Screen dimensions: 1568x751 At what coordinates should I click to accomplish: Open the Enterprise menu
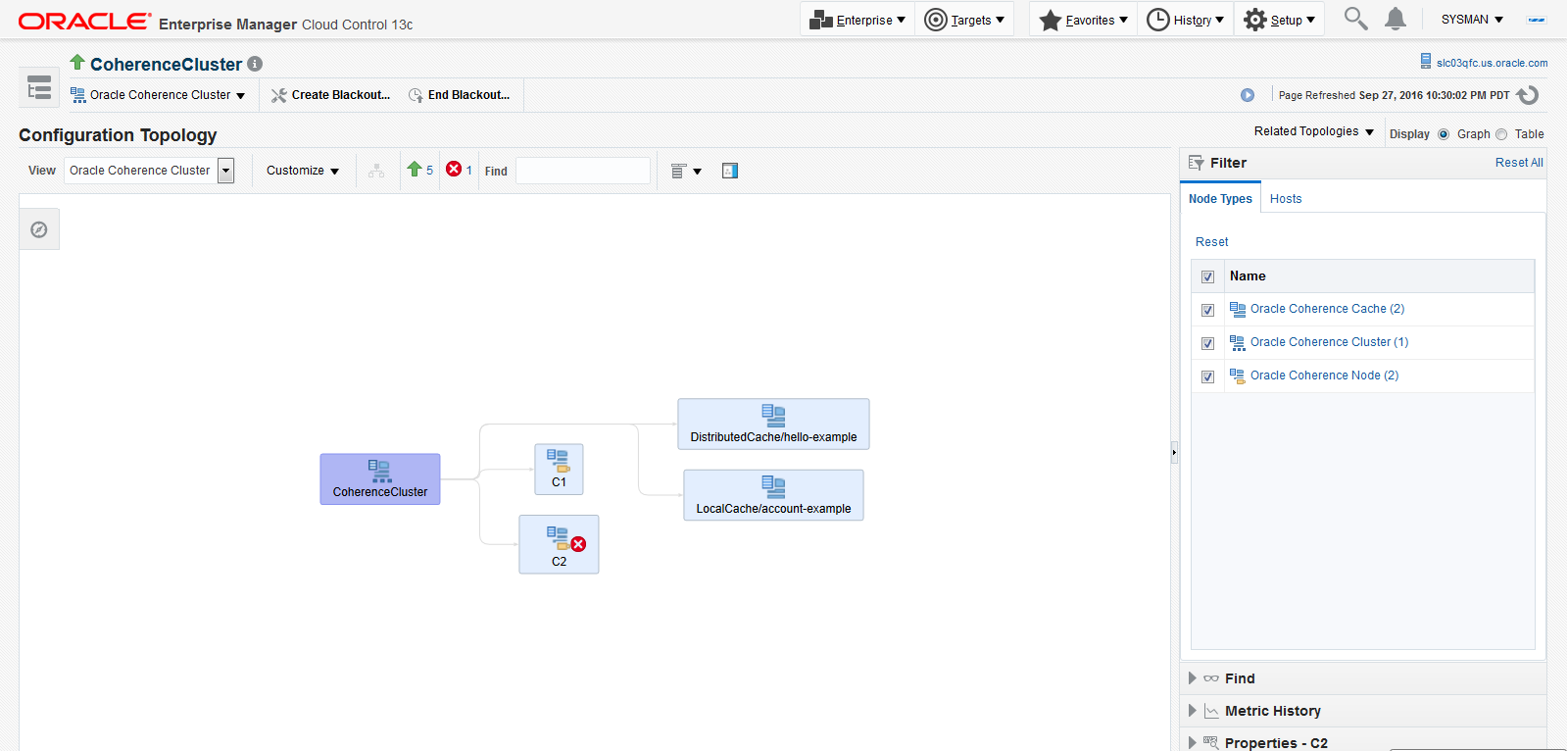[x=857, y=20]
